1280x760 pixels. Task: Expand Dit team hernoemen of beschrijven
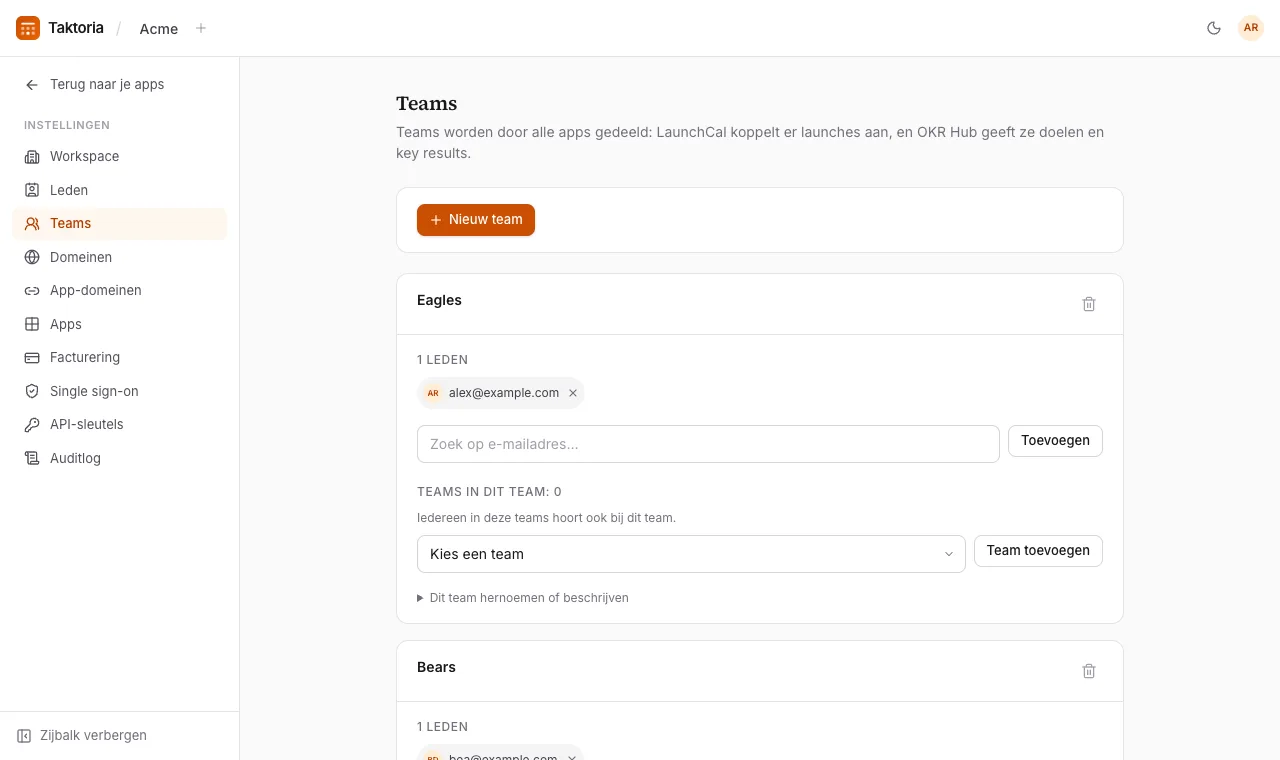pos(523,598)
